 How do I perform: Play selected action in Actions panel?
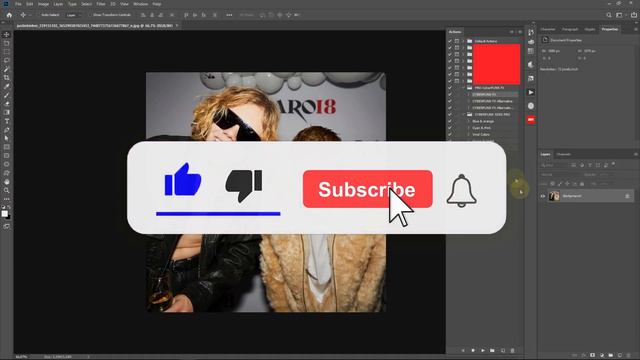[x=483, y=350]
